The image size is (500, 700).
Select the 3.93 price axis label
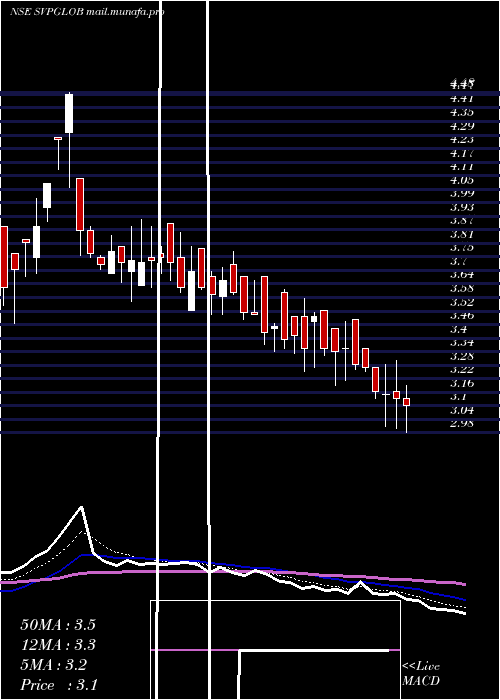click(462, 207)
